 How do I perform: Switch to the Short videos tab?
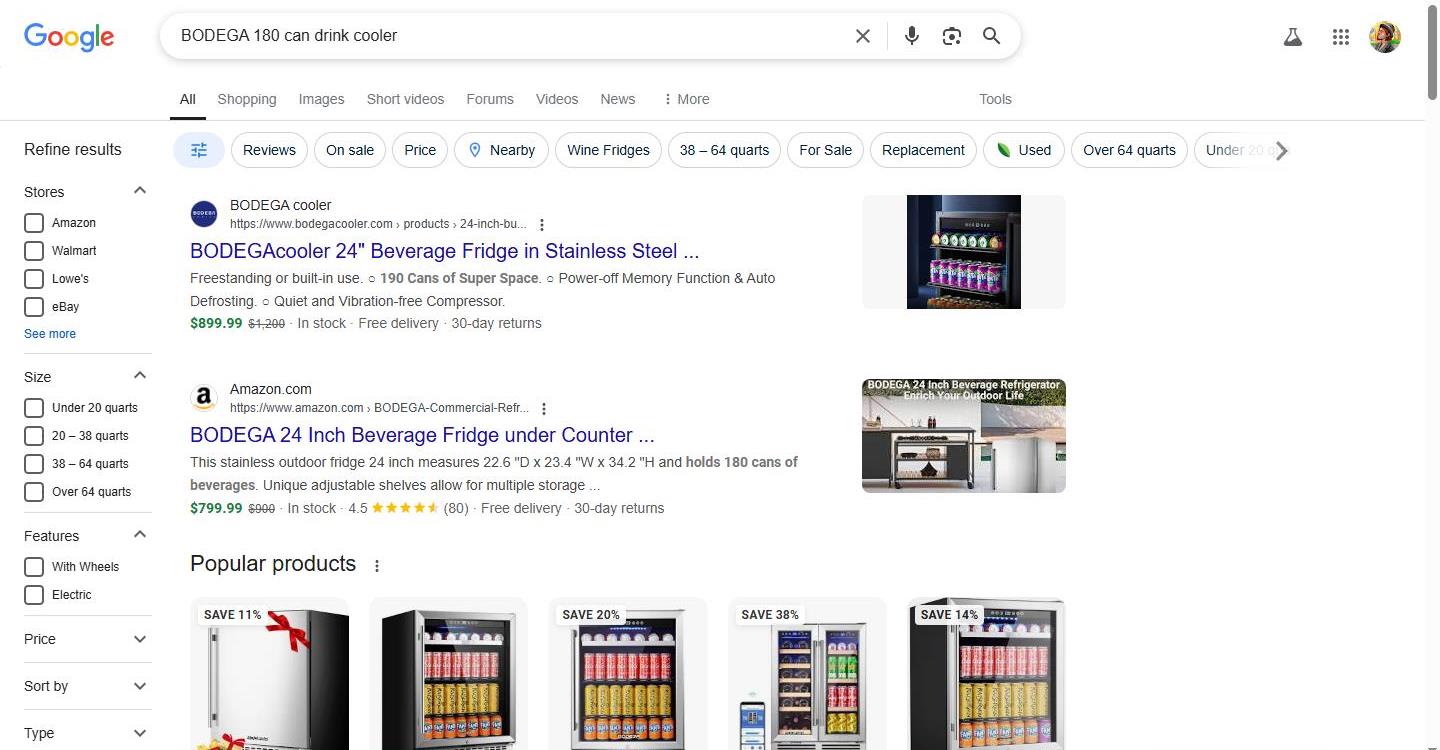click(405, 99)
